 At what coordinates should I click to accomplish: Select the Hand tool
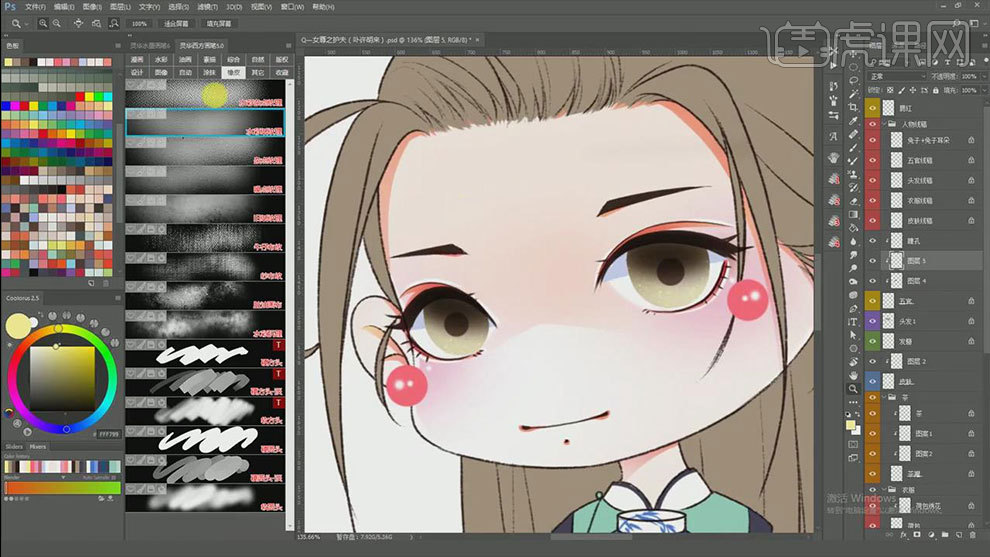(x=854, y=375)
